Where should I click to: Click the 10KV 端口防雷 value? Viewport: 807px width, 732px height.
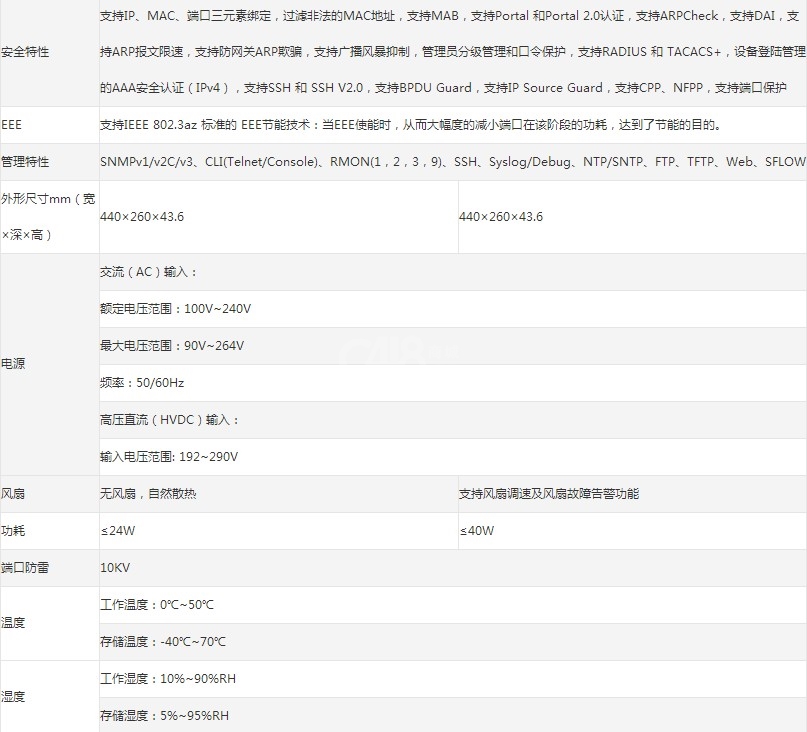[x=115, y=568]
